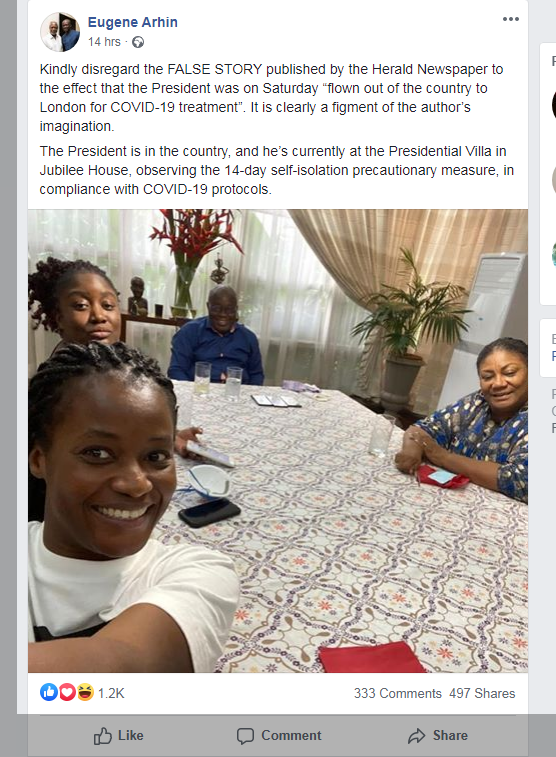The height and width of the screenshot is (757, 556).
Task: Open the 14 hrs post timestamp
Action: pos(104,42)
